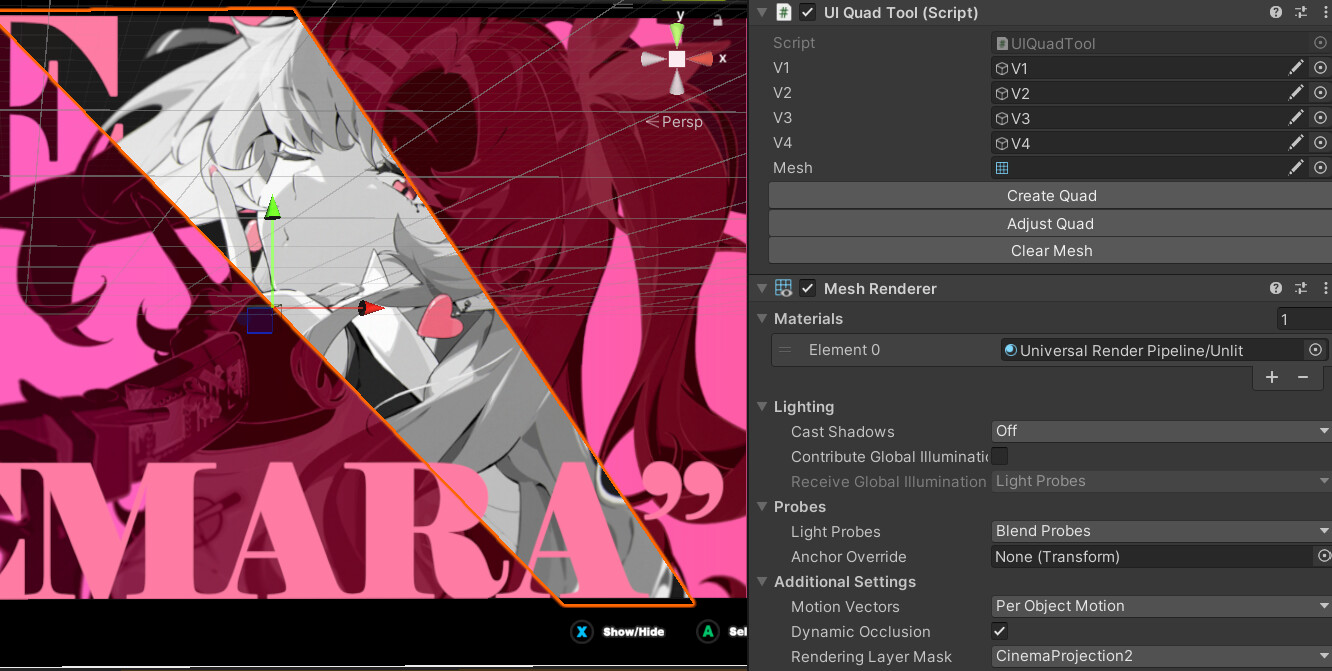Click the orientation gizmo center cube
This screenshot has height=671, width=1332.
[x=677, y=59]
